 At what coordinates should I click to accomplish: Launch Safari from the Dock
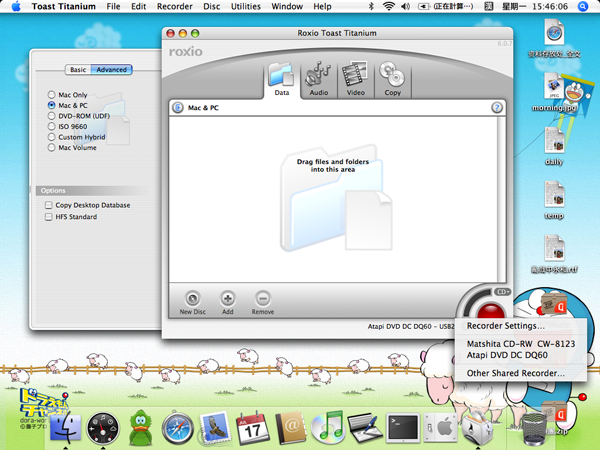[178, 427]
